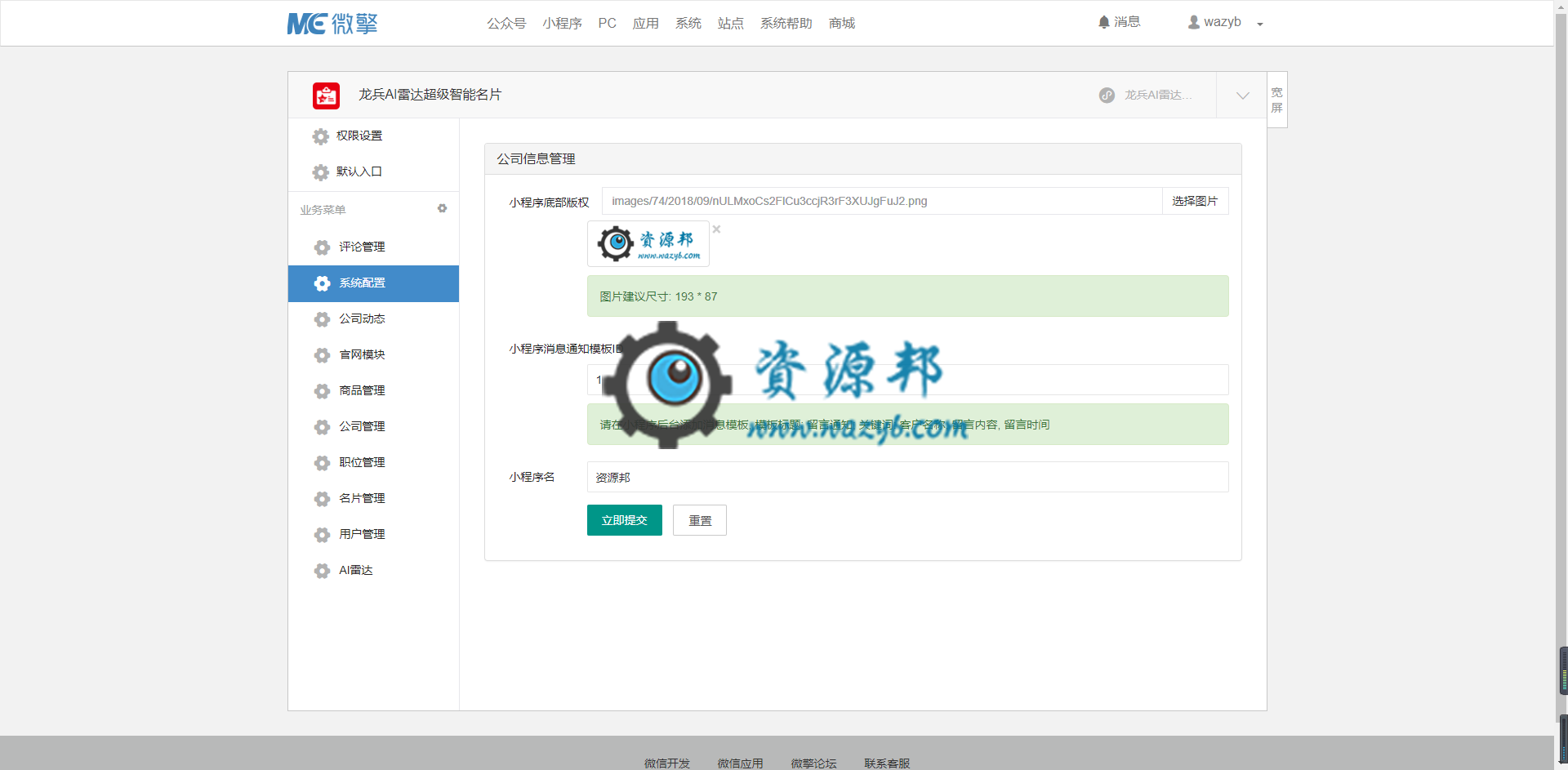1568x770 pixels.
Task: Click the 选择图片 button
Action: (x=1195, y=201)
